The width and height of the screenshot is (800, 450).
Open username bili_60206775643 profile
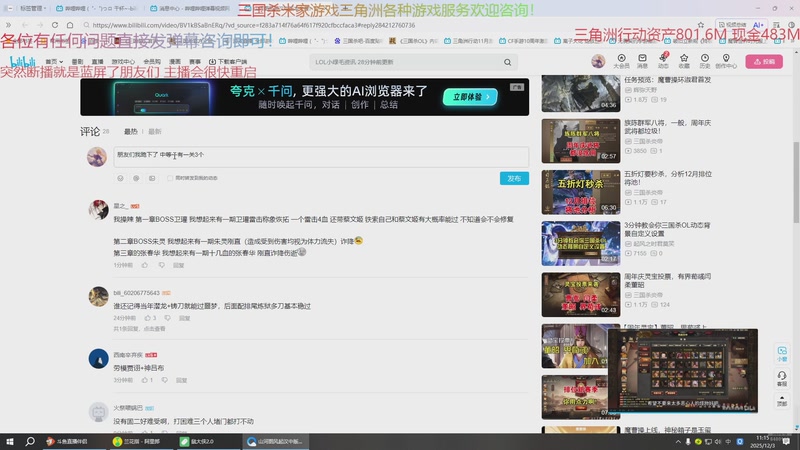click(x=136, y=293)
